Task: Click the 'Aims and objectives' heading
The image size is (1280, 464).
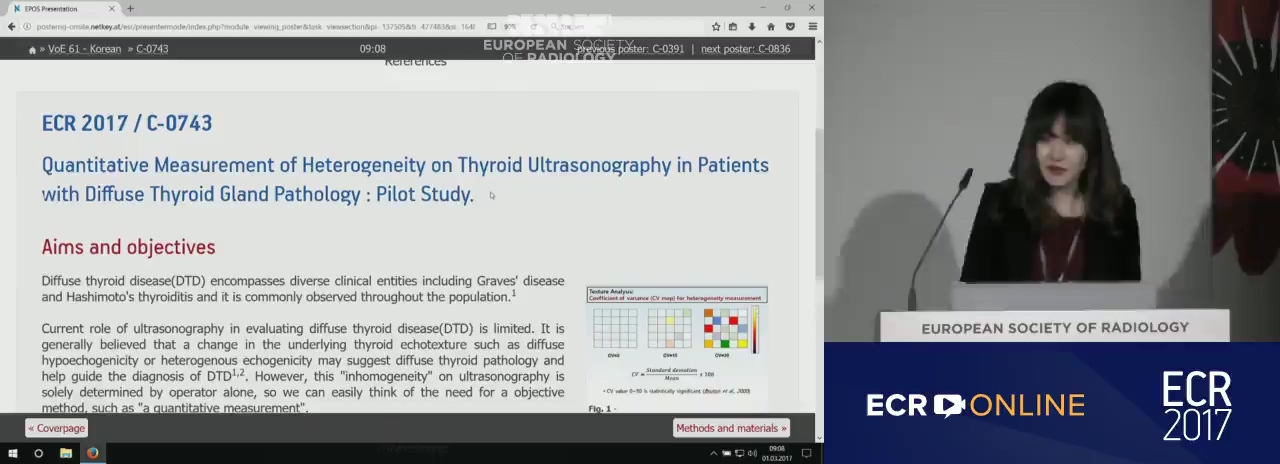Action: tap(128, 247)
